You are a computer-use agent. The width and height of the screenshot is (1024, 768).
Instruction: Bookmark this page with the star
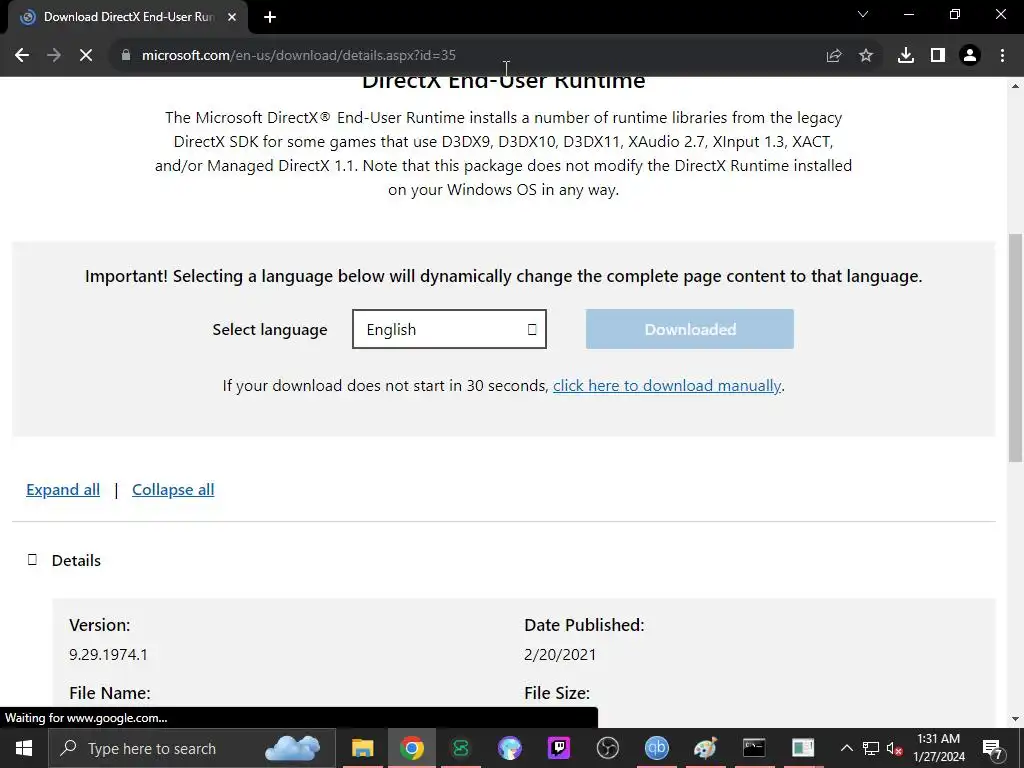866,56
